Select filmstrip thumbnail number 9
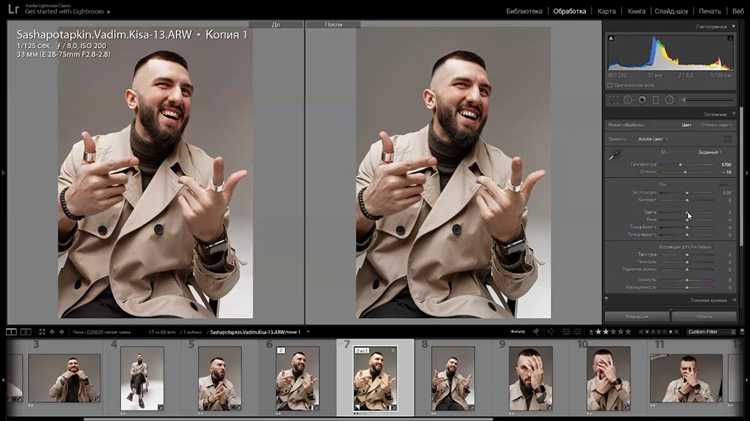 530,378
